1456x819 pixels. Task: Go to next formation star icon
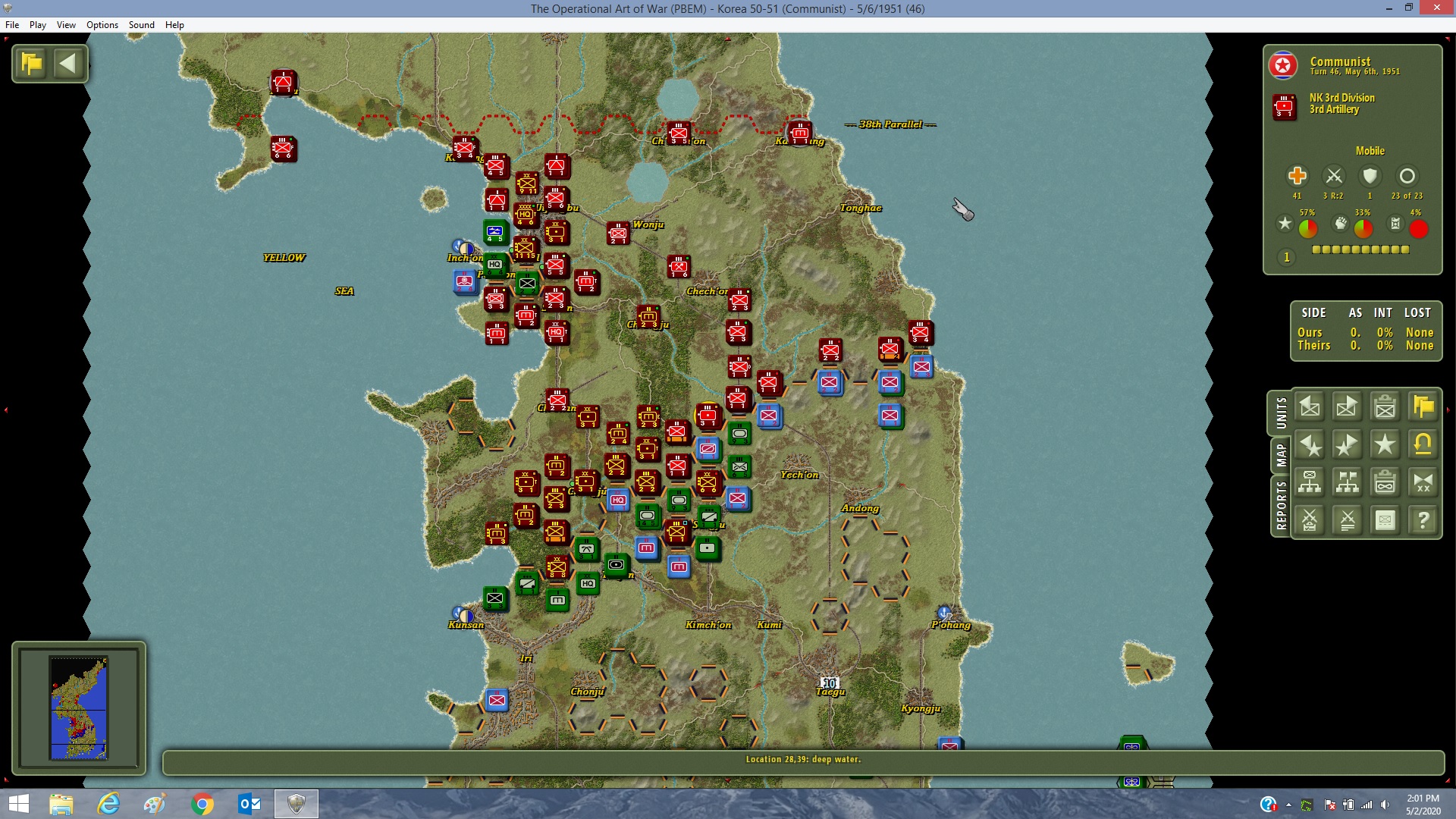click(1348, 445)
